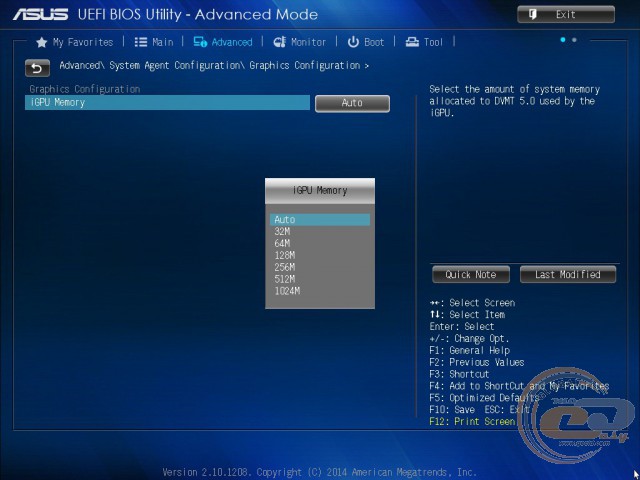Go to the Monitor tab
This screenshot has height=480, width=640.
[x=308, y=42]
